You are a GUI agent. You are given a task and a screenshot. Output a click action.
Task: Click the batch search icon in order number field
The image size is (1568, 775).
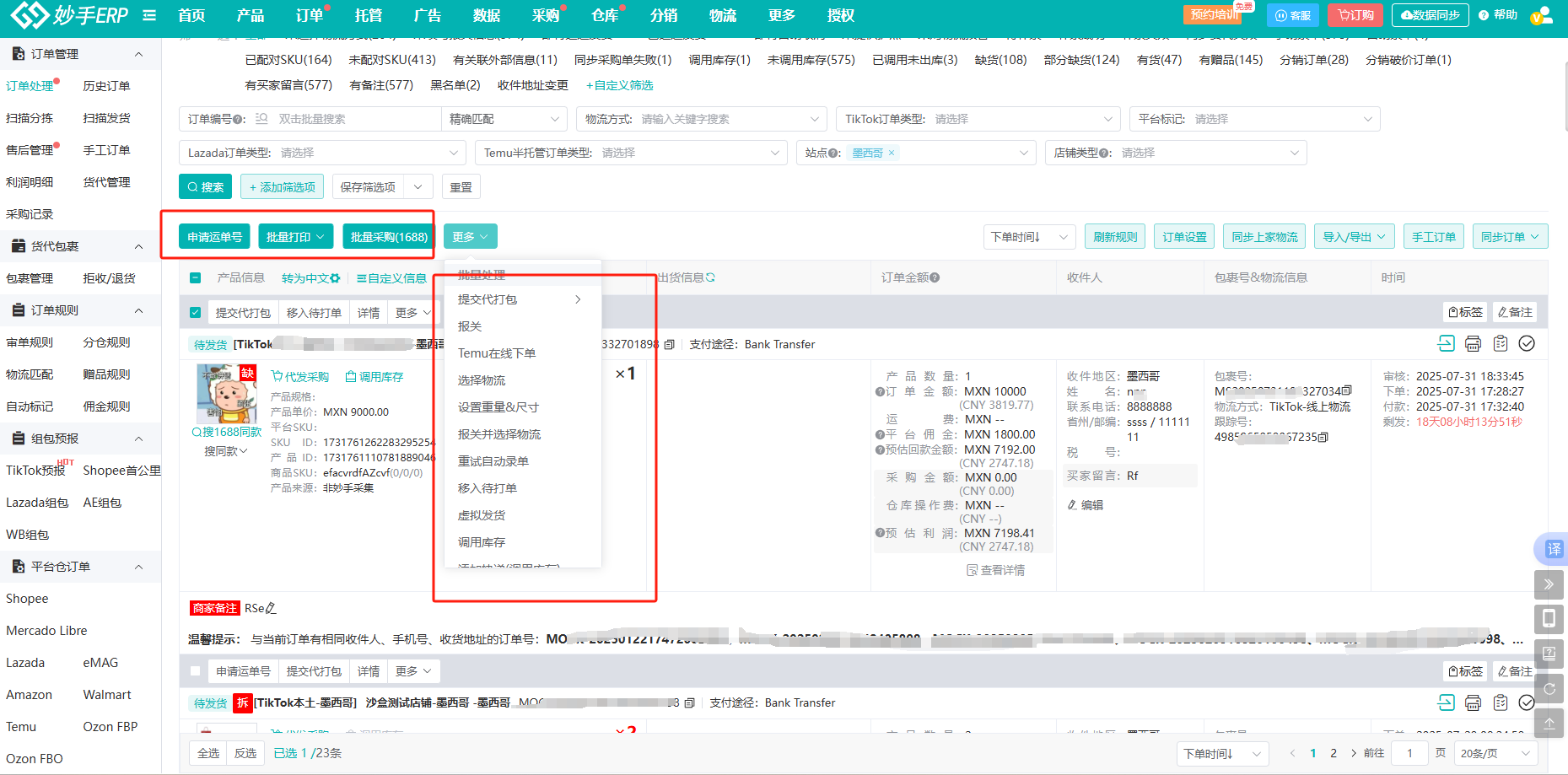click(261, 119)
